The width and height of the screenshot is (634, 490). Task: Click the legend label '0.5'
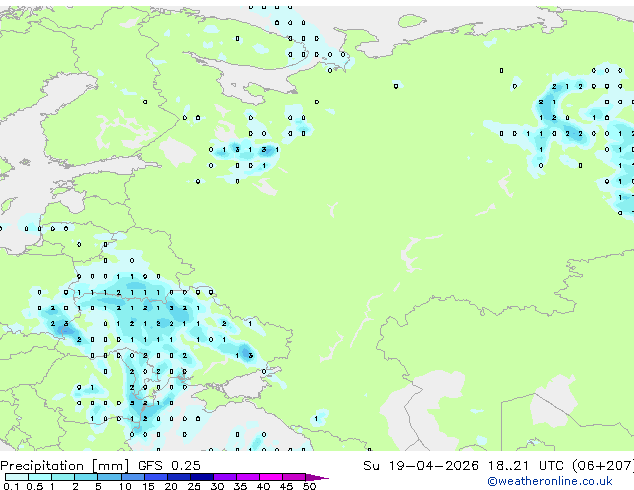click(35, 486)
